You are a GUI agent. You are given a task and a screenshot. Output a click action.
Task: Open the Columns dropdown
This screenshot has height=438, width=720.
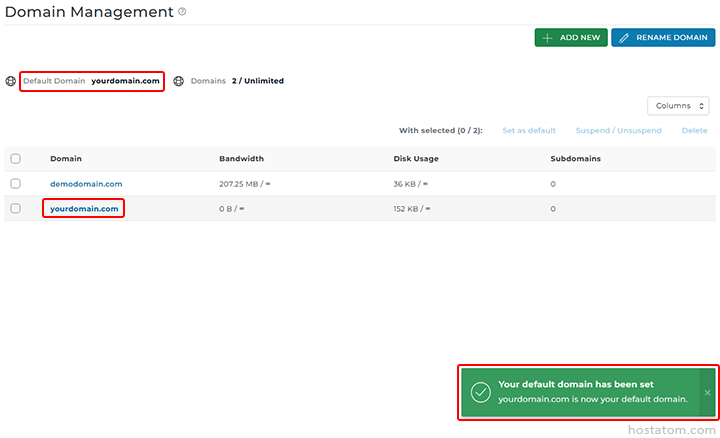(678, 106)
